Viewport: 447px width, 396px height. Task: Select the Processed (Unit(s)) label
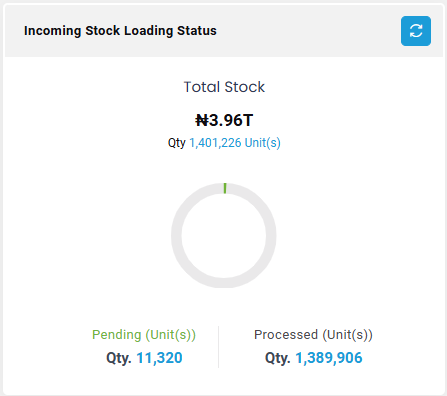tap(313, 335)
